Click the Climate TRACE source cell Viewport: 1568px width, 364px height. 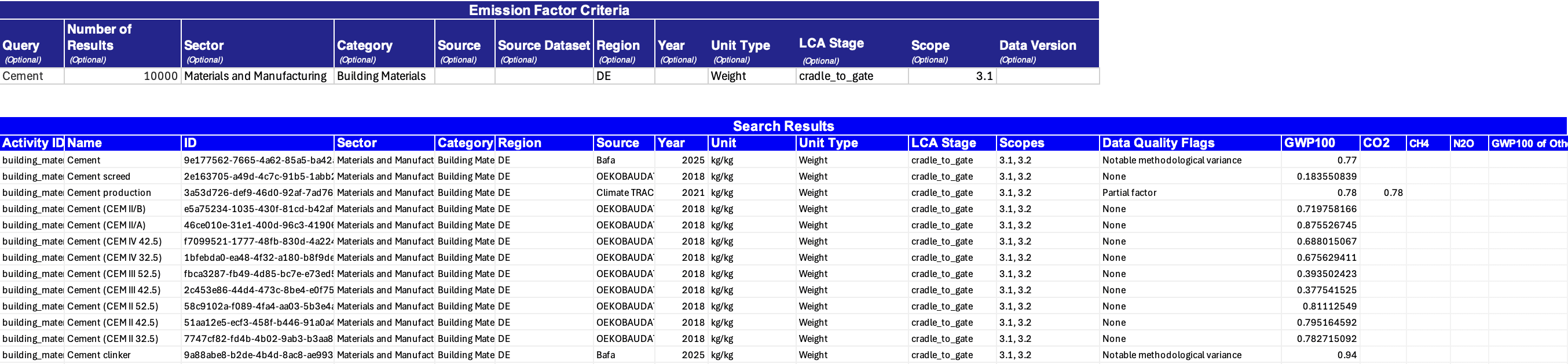(623, 192)
